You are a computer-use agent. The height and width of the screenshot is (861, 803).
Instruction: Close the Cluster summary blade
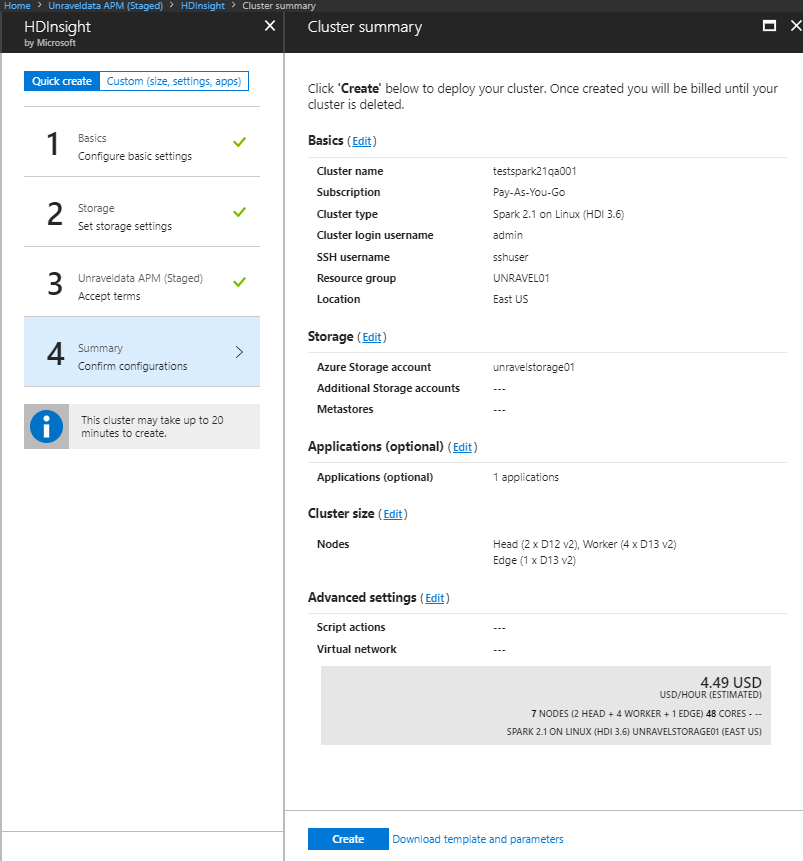796,26
